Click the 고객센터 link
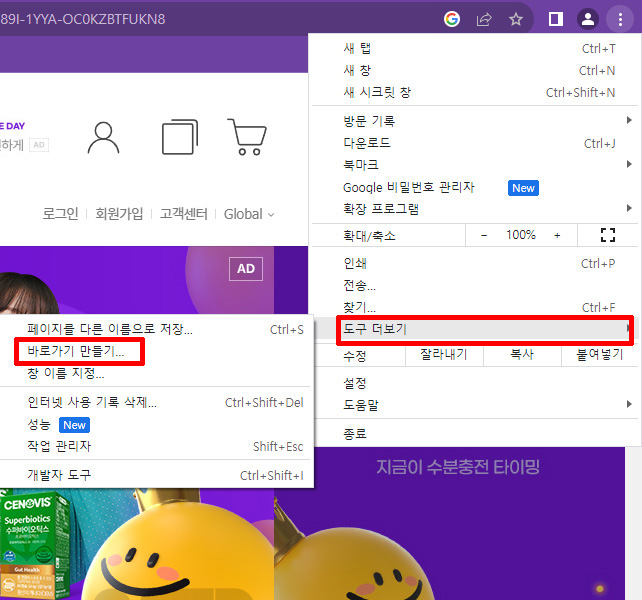This screenshot has height=600, width=642. coord(183,214)
